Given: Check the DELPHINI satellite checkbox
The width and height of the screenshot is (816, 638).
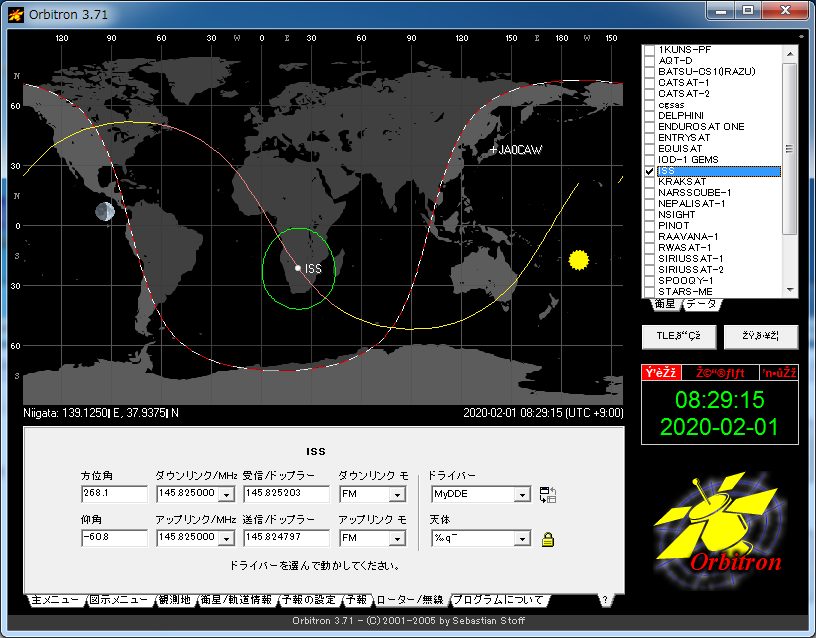Looking at the screenshot, I should pos(649,116).
